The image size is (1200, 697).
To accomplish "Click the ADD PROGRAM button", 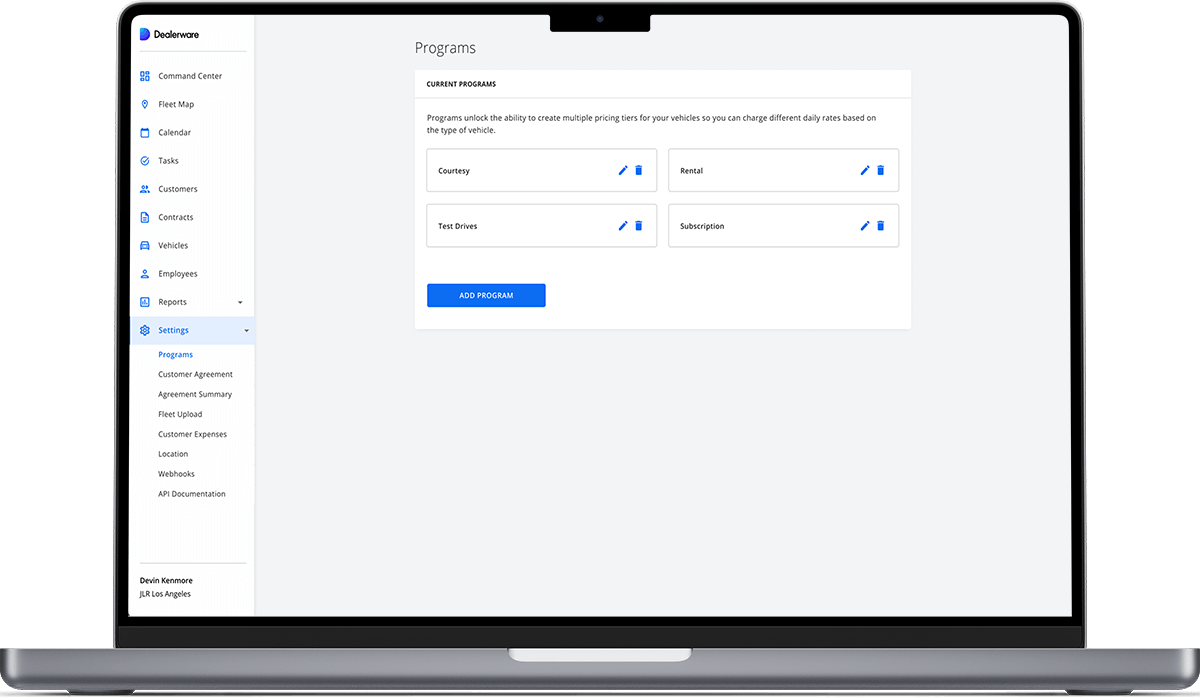I will [486, 295].
